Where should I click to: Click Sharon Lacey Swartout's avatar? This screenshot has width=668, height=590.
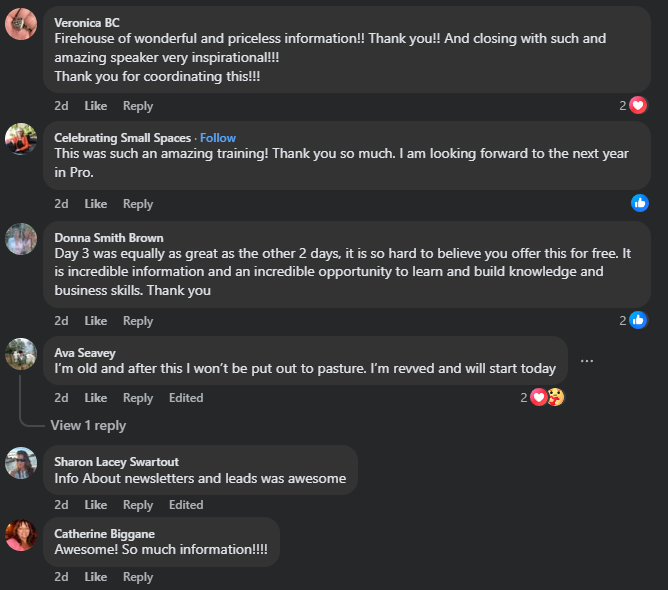(22, 463)
